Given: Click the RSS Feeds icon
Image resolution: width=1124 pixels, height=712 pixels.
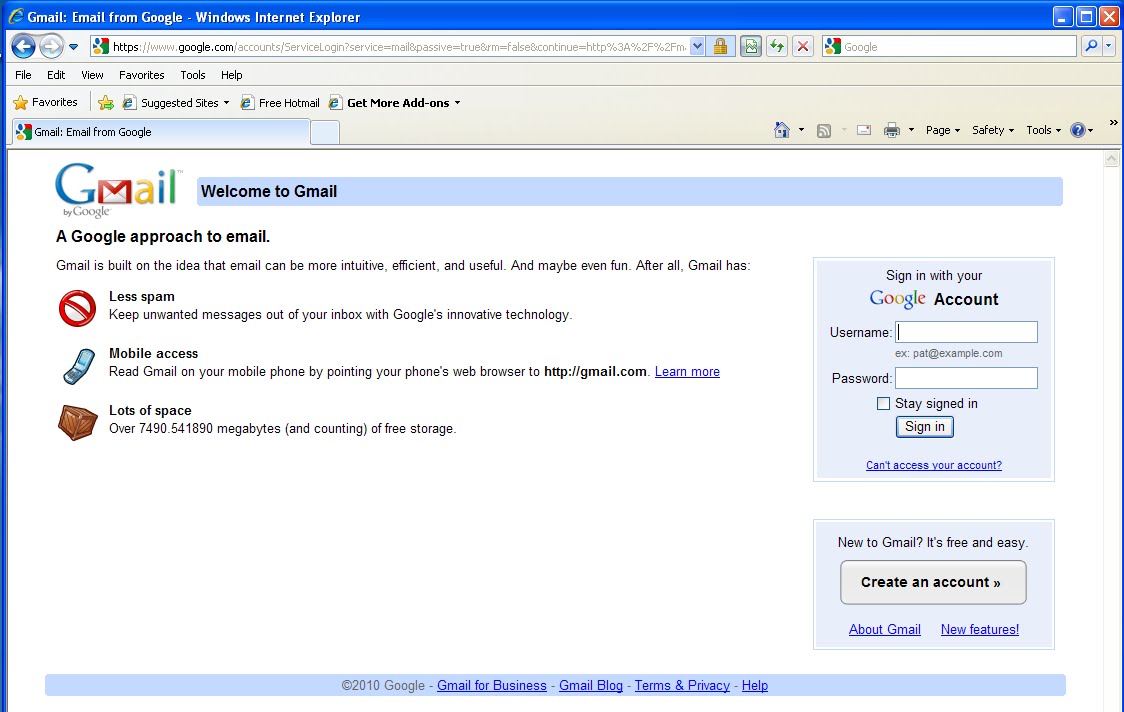Looking at the screenshot, I should click(x=824, y=130).
